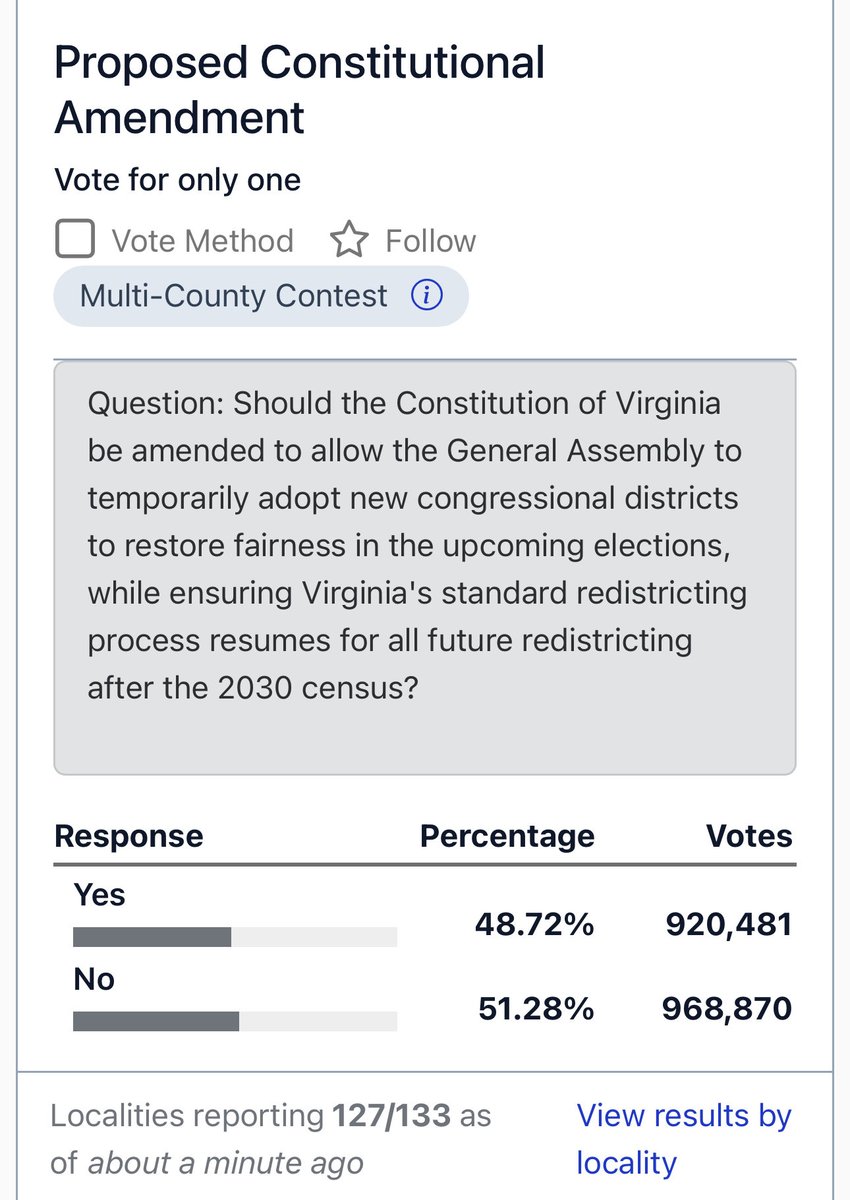Click the Yes response progress bar
The image size is (850, 1200).
pos(235,937)
